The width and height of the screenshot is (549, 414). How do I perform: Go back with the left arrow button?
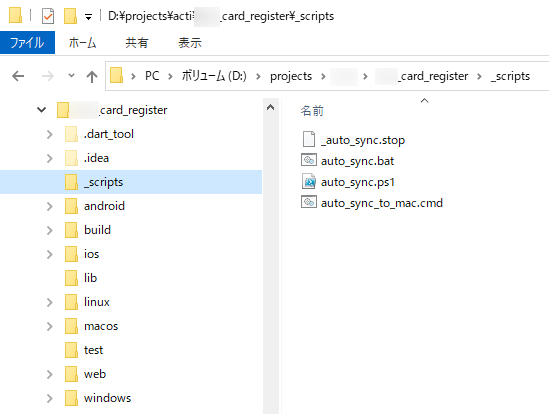(x=18, y=76)
